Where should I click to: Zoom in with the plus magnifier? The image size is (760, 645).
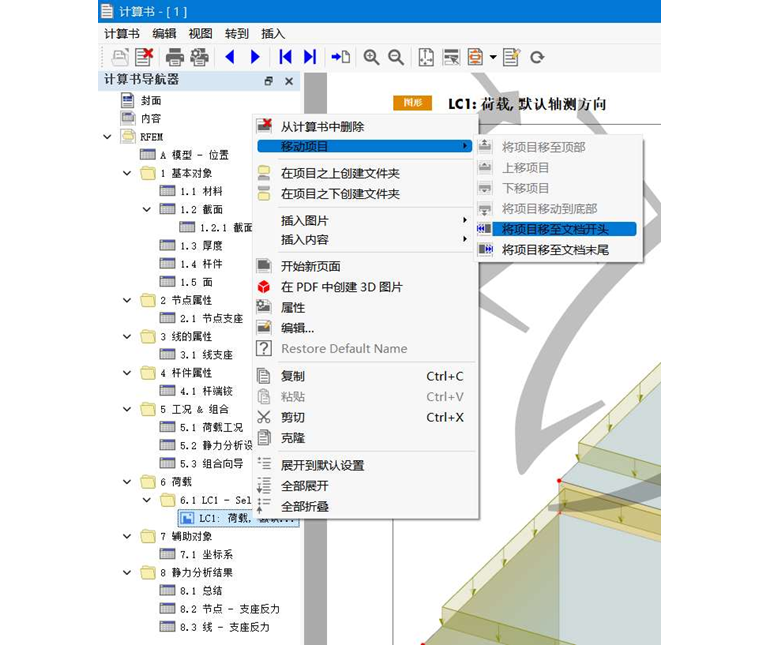pyautogui.click(x=371, y=57)
